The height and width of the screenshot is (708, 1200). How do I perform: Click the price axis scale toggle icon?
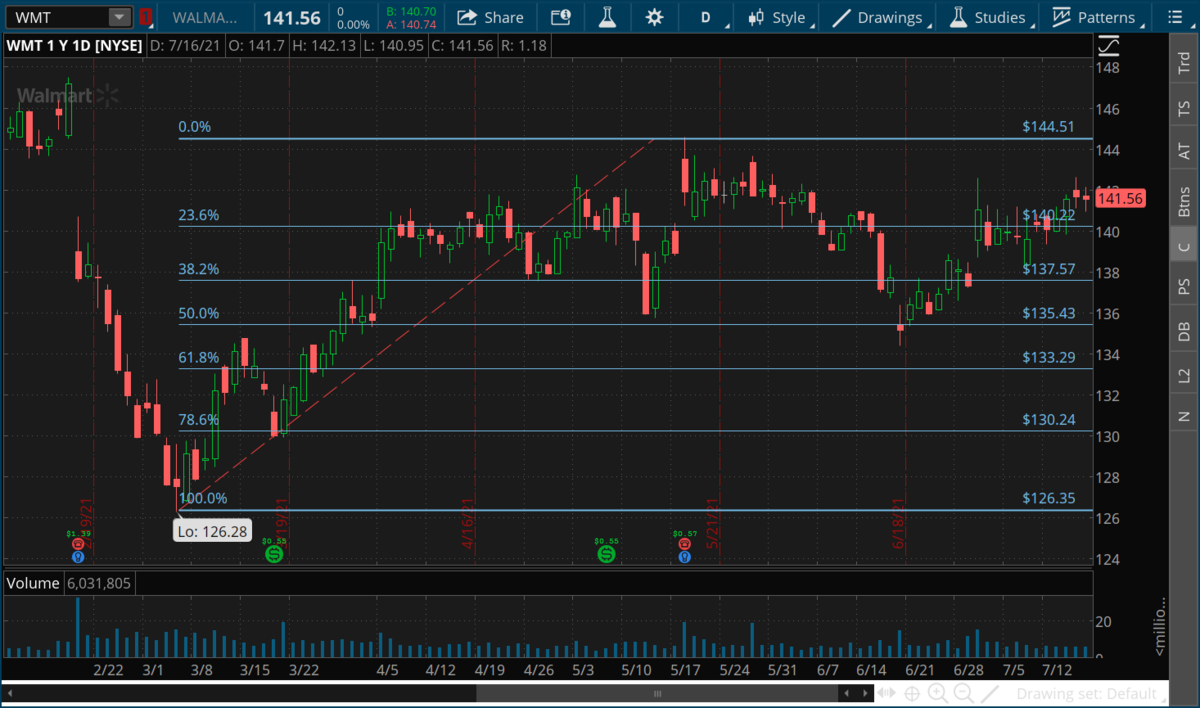[x=1107, y=46]
